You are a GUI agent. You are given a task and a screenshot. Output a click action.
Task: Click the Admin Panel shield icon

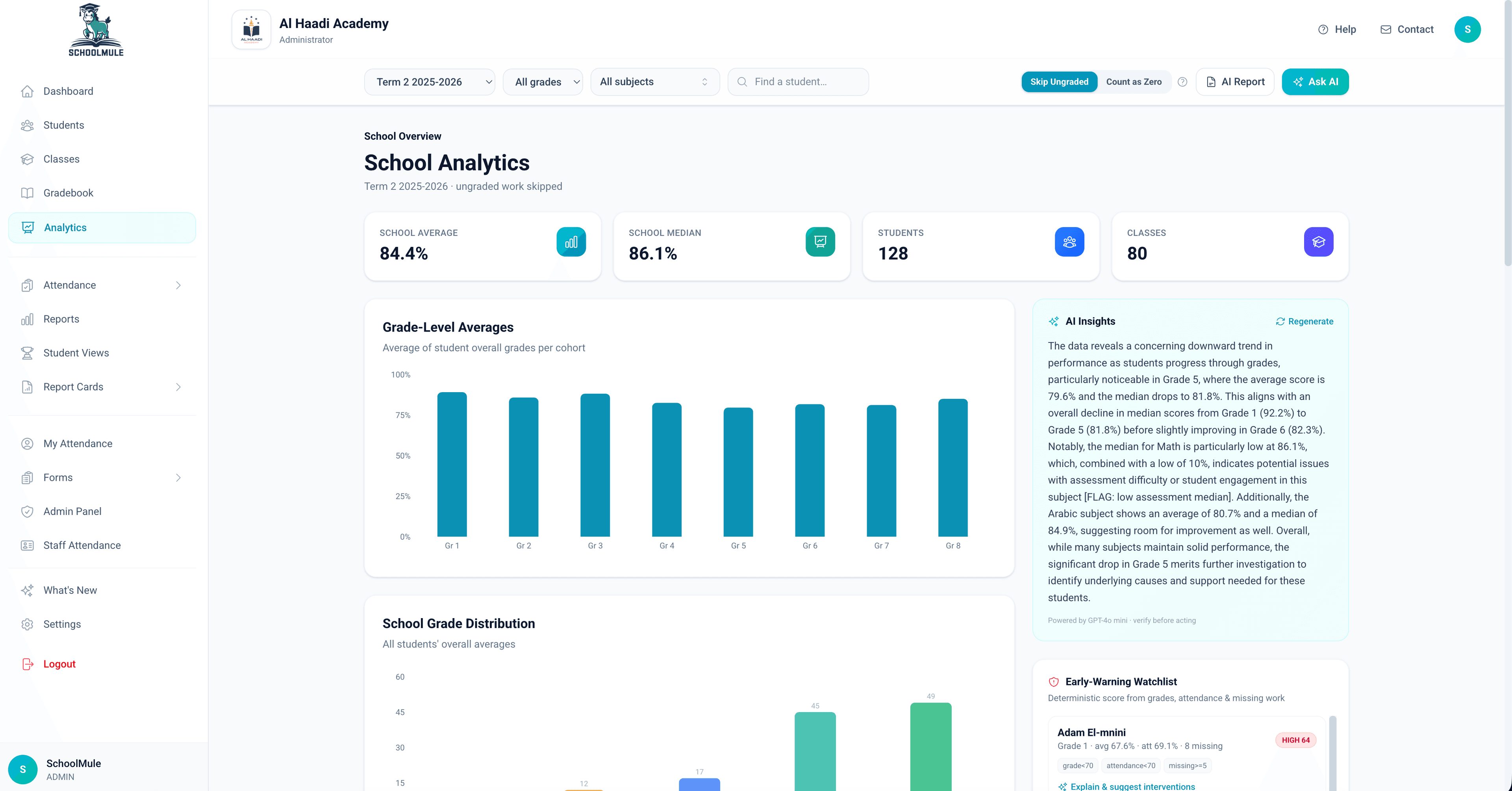pos(27,512)
